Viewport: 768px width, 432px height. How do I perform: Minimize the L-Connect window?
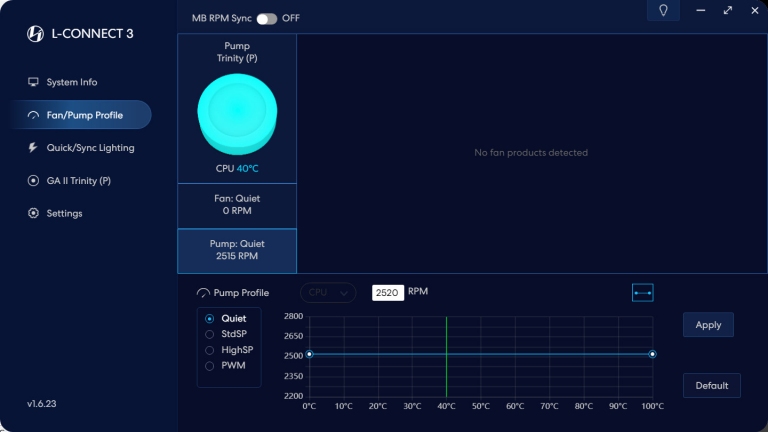pos(701,10)
